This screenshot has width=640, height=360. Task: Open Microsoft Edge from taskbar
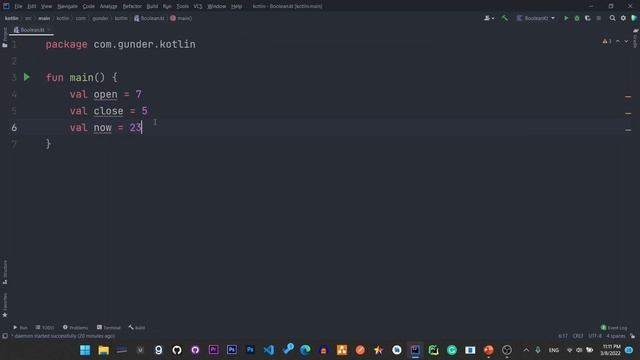pos(305,350)
